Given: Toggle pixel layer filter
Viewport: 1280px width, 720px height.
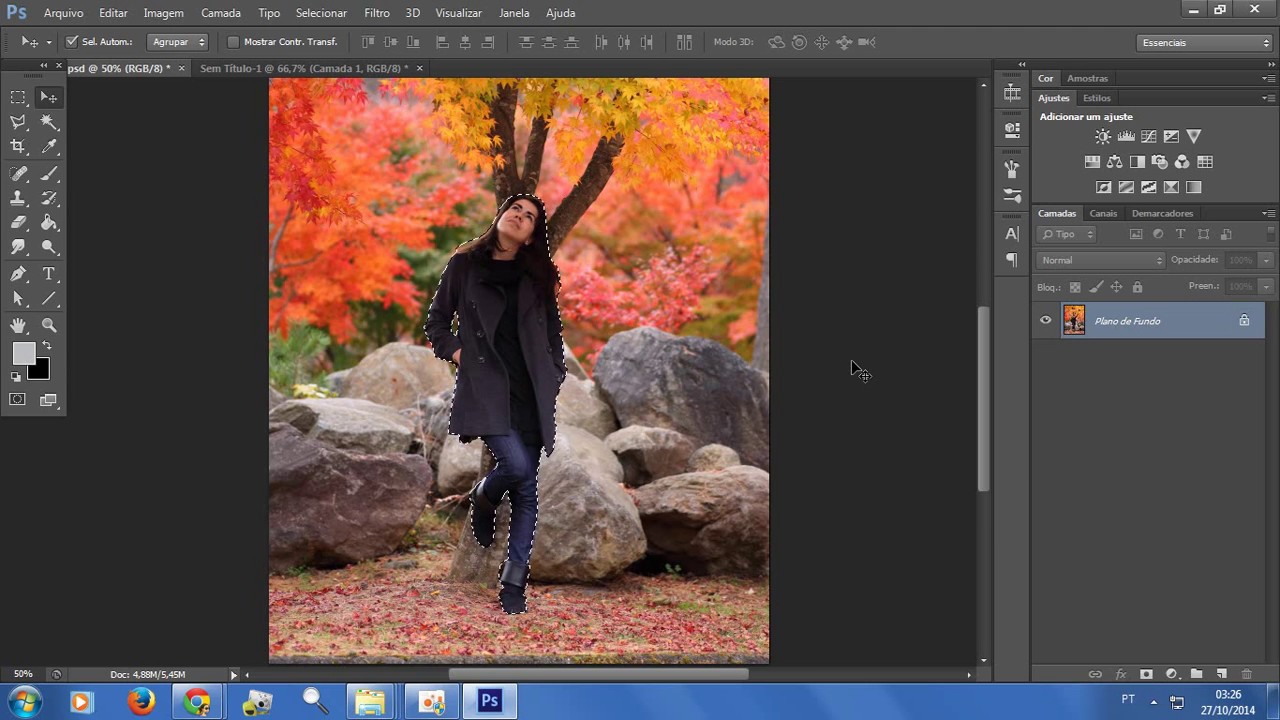Looking at the screenshot, I should click(x=1136, y=234).
